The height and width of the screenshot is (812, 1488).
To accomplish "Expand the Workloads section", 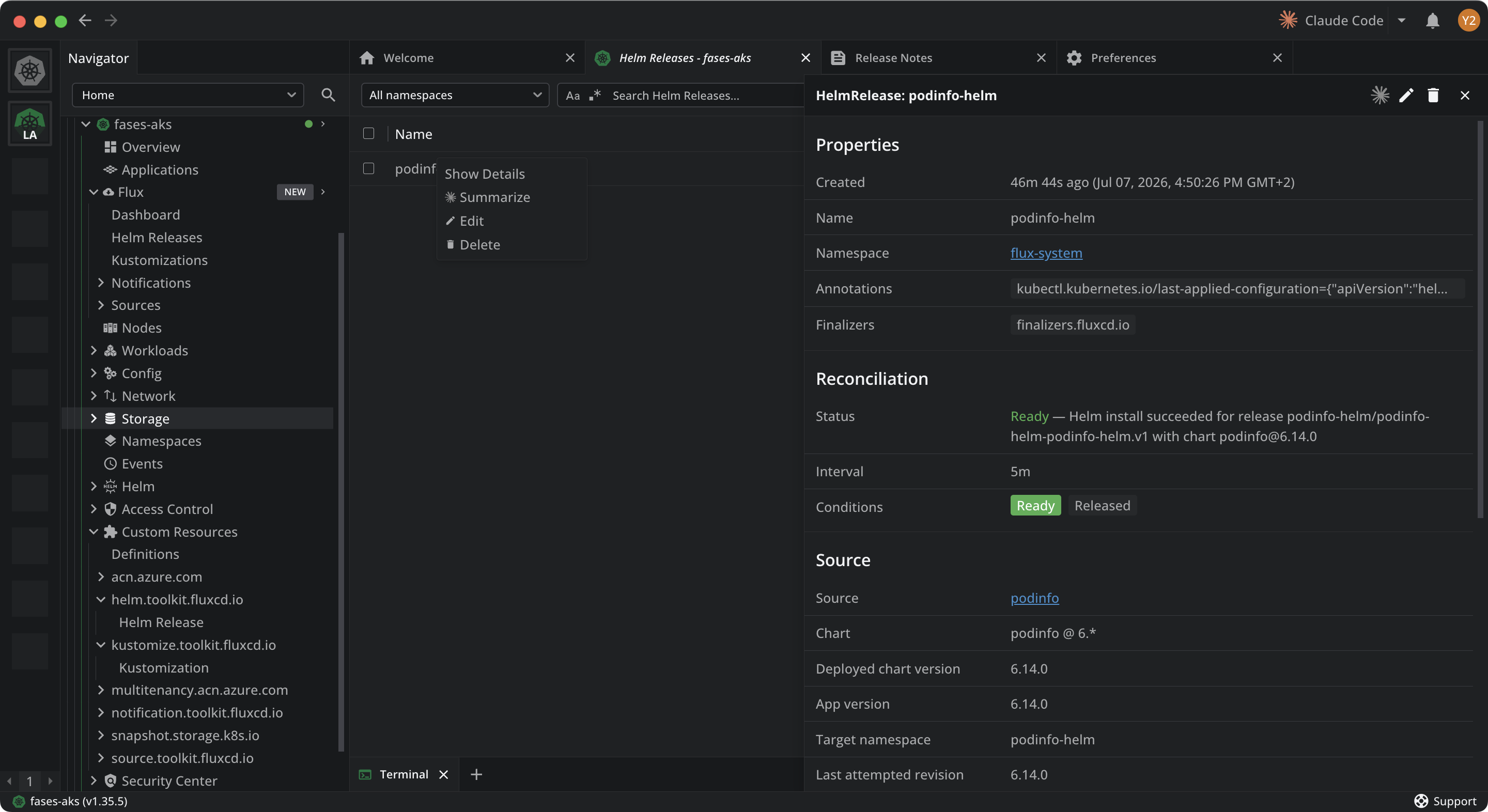I will coord(94,351).
